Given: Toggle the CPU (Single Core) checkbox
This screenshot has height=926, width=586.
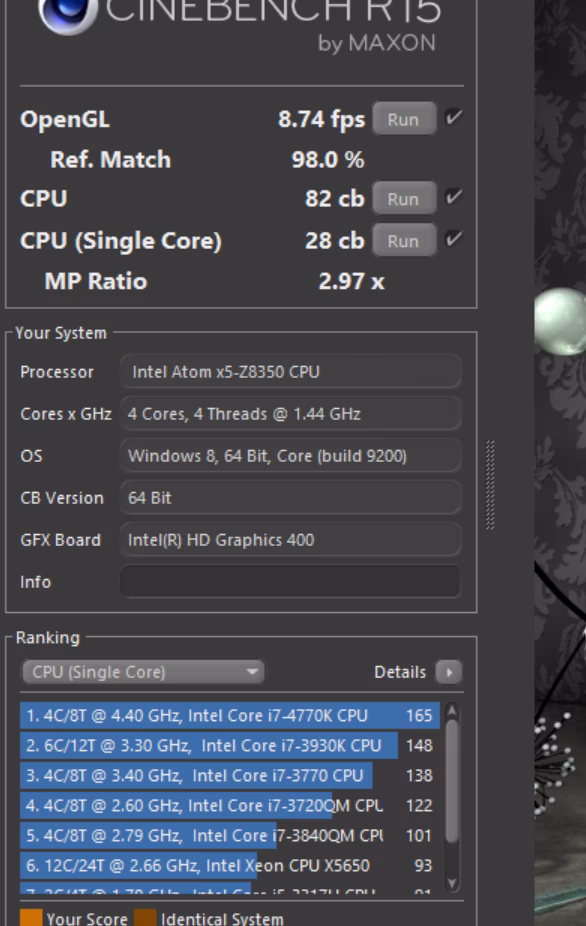Looking at the screenshot, I should (453, 239).
